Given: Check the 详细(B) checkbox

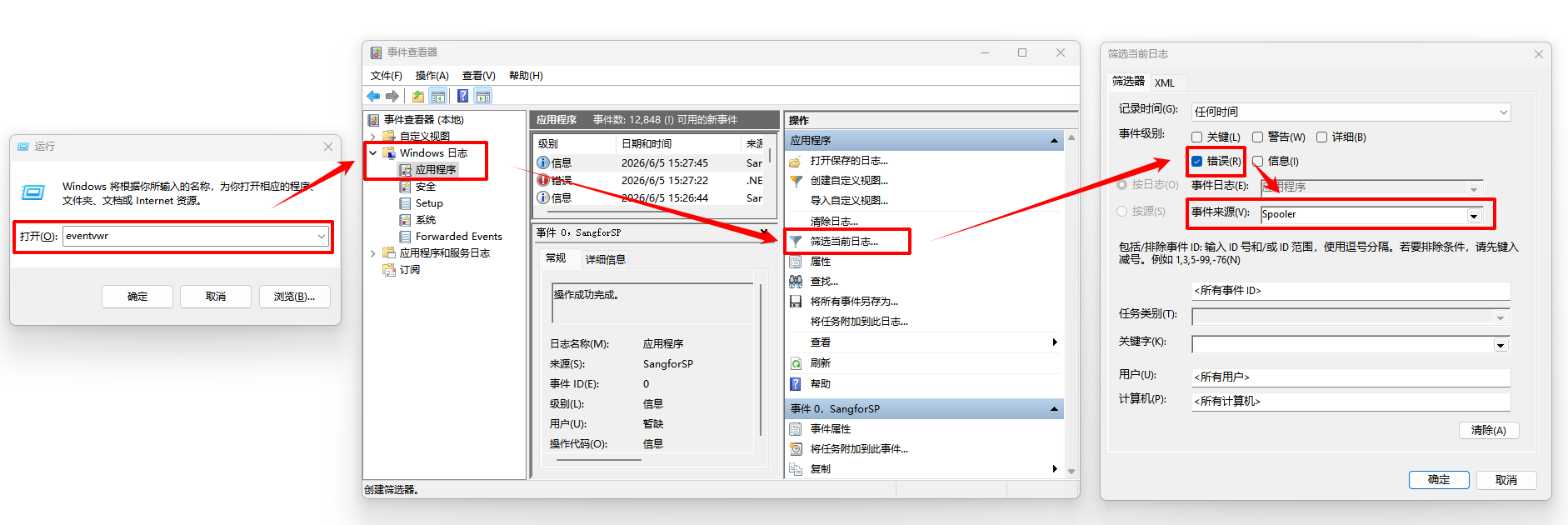Looking at the screenshot, I should tap(1322, 137).
